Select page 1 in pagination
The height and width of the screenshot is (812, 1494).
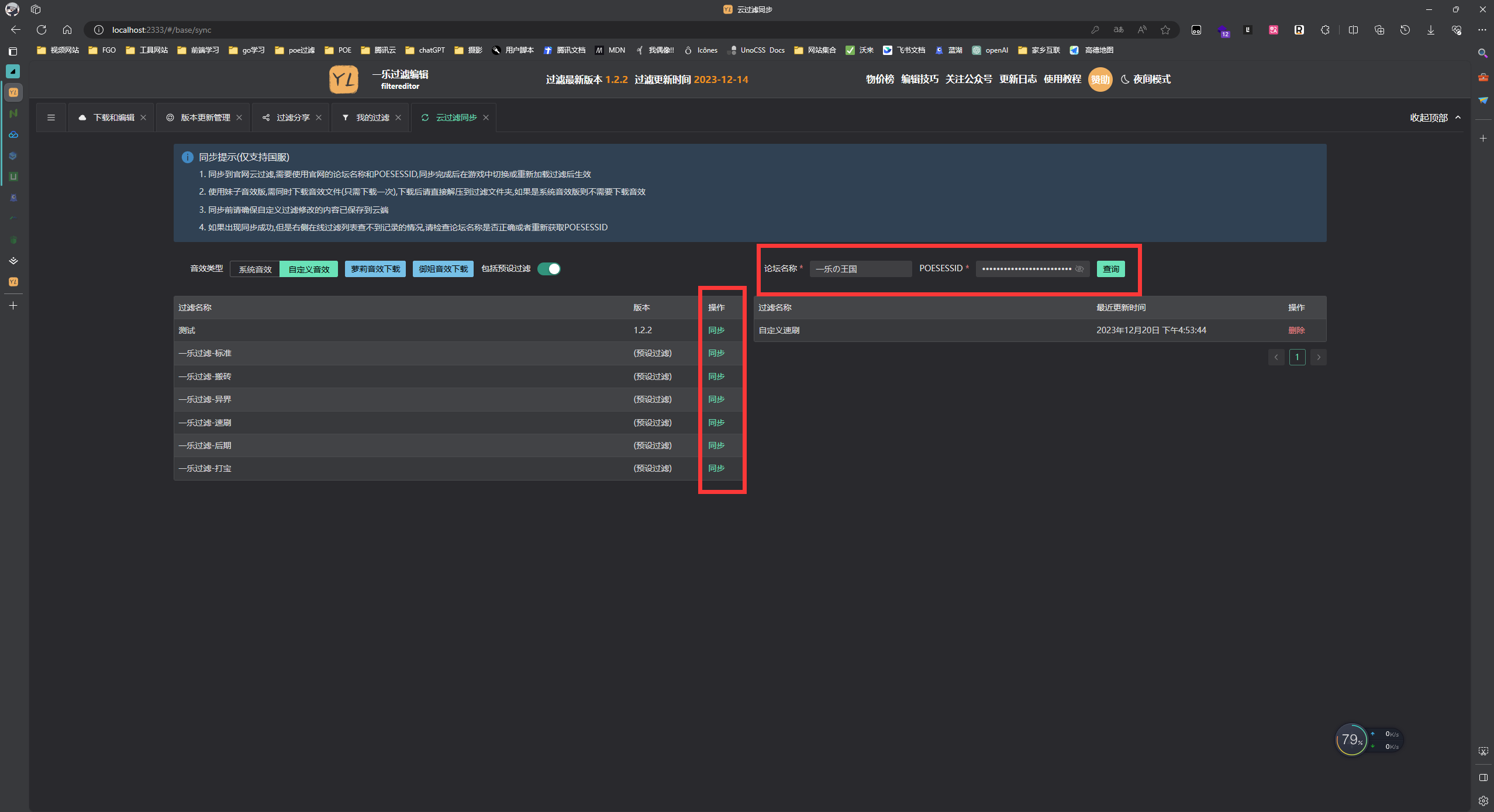click(1298, 357)
